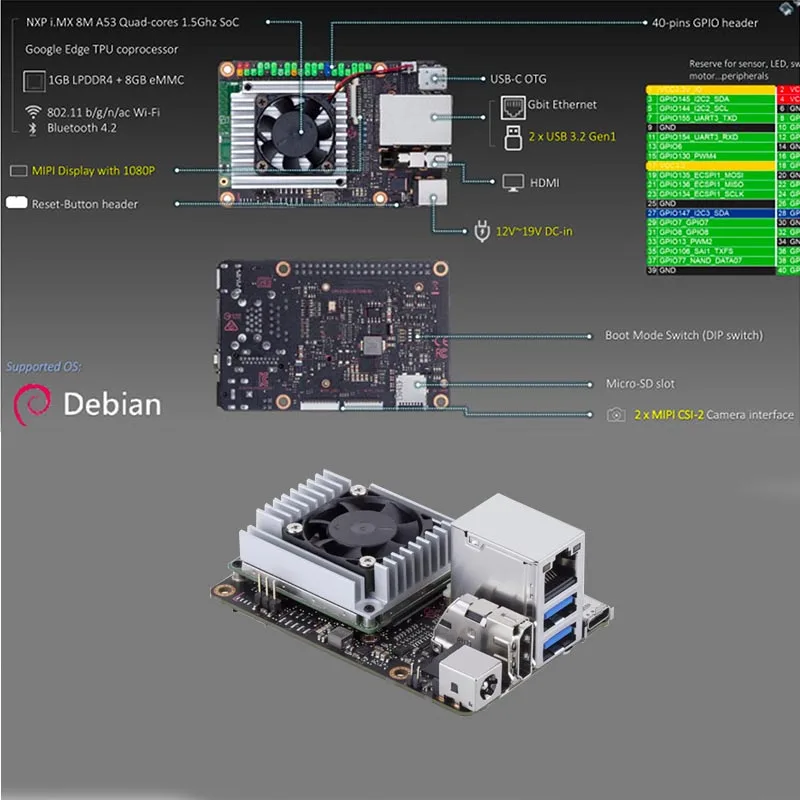
Task: Select the Debian wordmark text
Action: pyautogui.click(x=112, y=404)
